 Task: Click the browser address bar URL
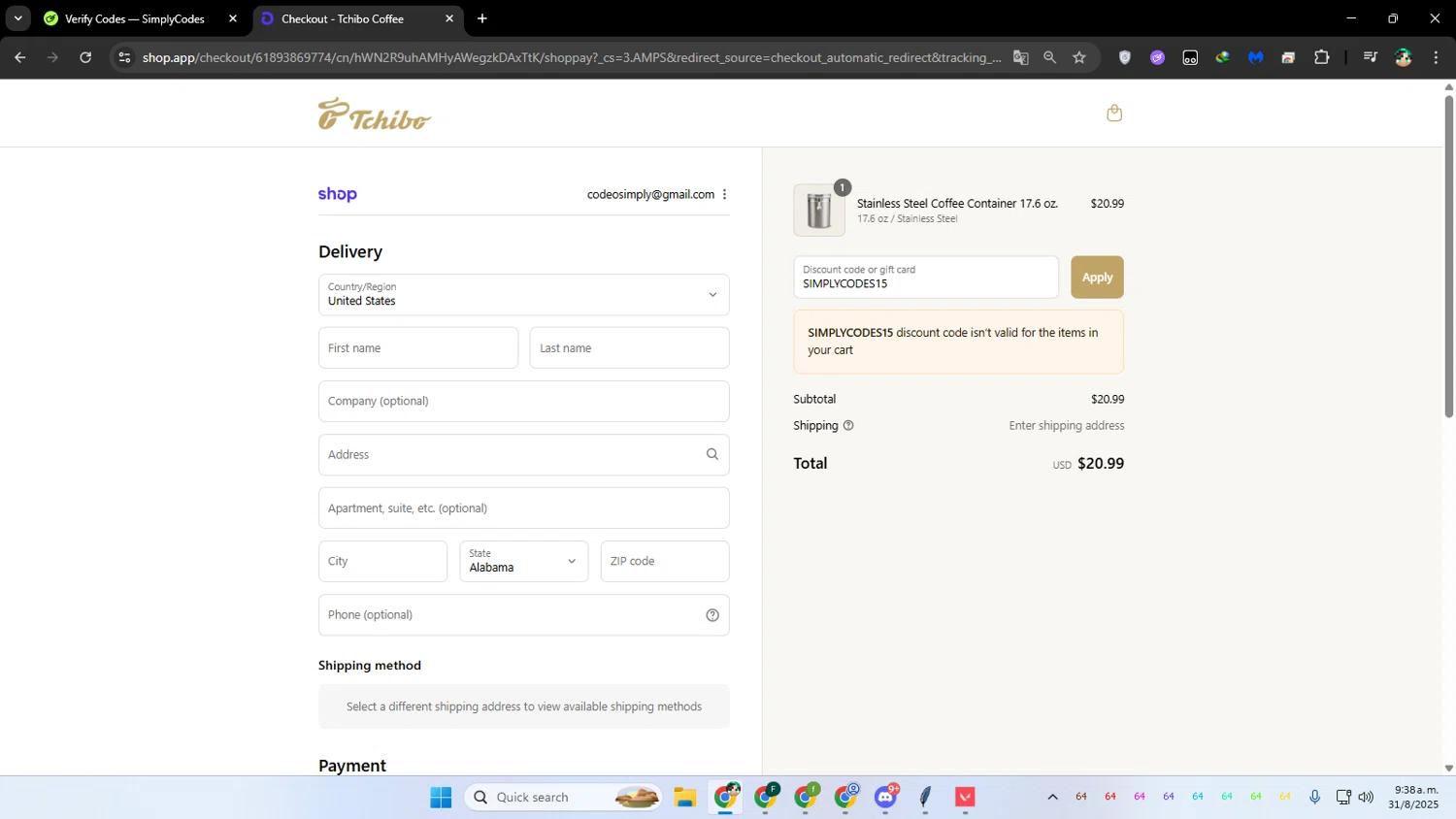(571, 57)
